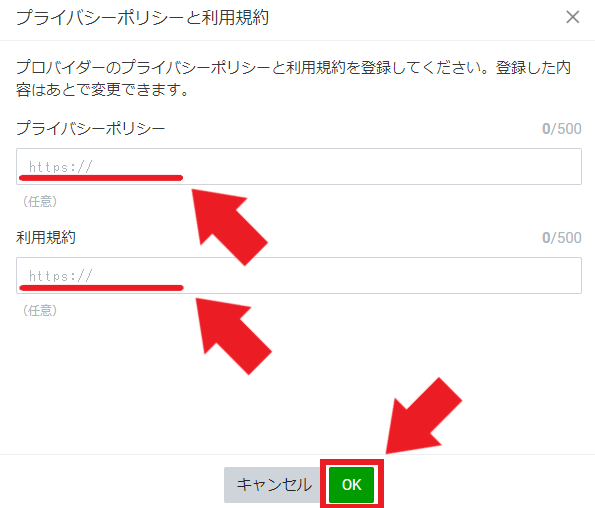Click red underline inside privacy policy field
Image resolution: width=595 pixels, height=508 pixels.
(101, 178)
